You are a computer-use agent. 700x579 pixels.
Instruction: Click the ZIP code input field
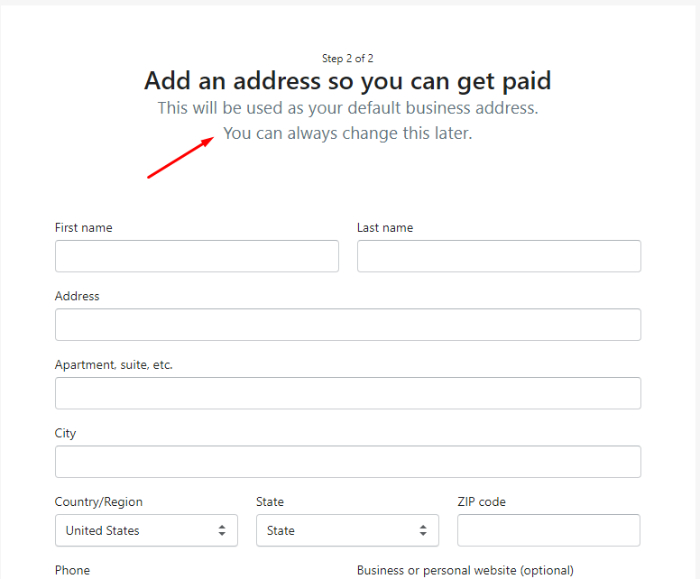549,530
